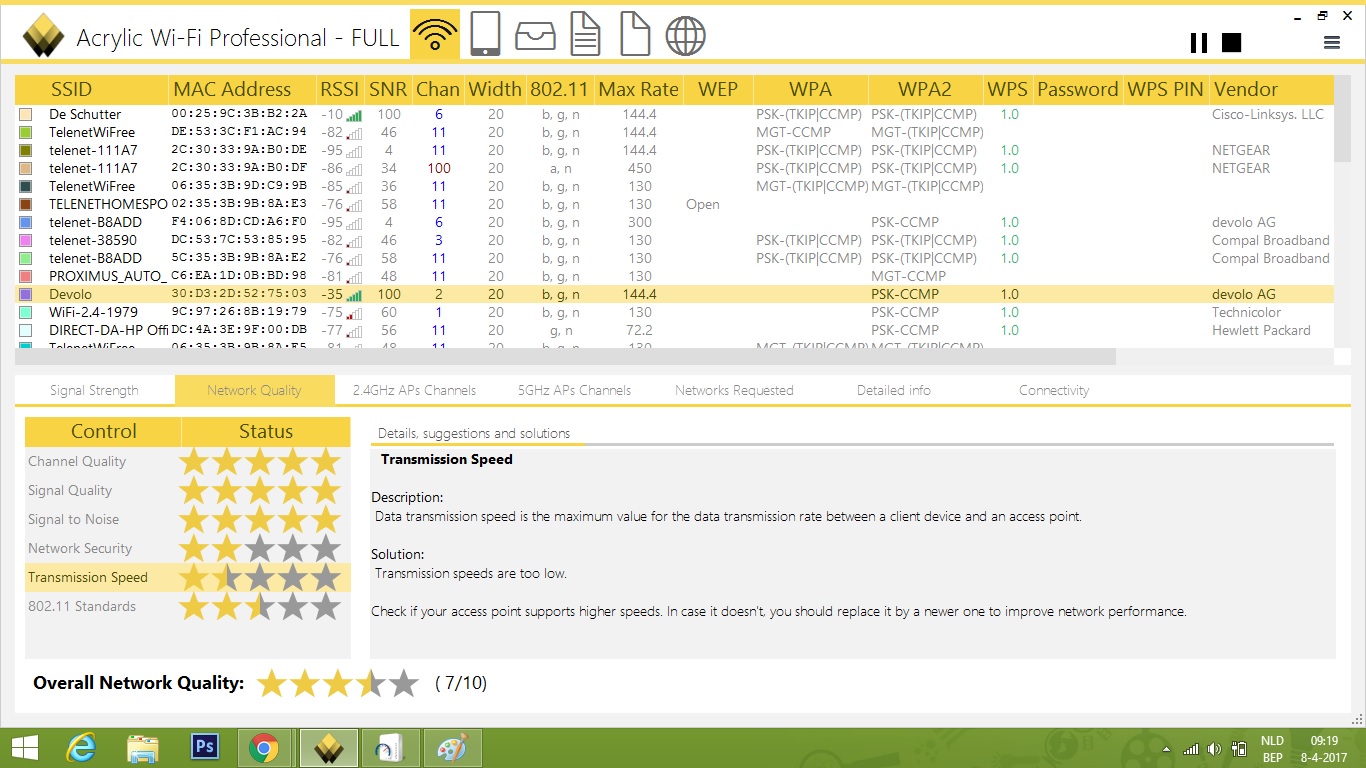Image resolution: width=1366 pixels, height=768 pixels.
Task: Click the Wi-Fi access points view icon
Action: coord(435,35)
